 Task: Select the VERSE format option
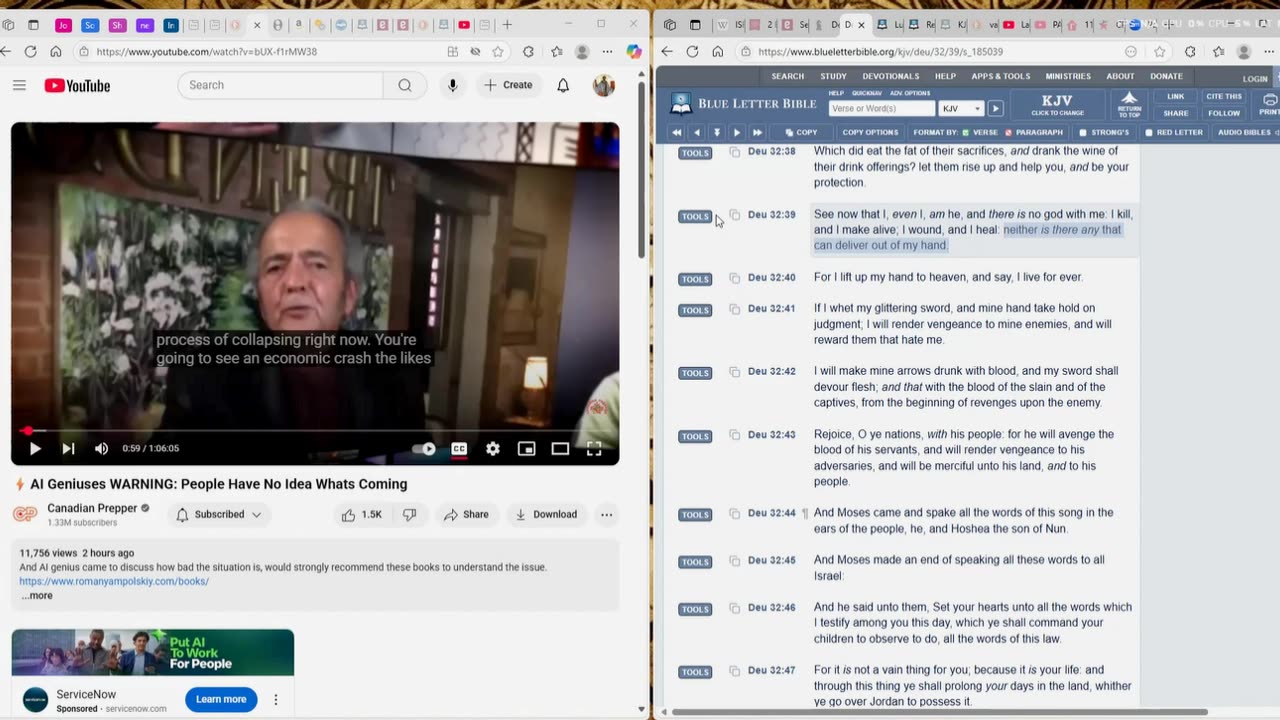pos(980,133)
